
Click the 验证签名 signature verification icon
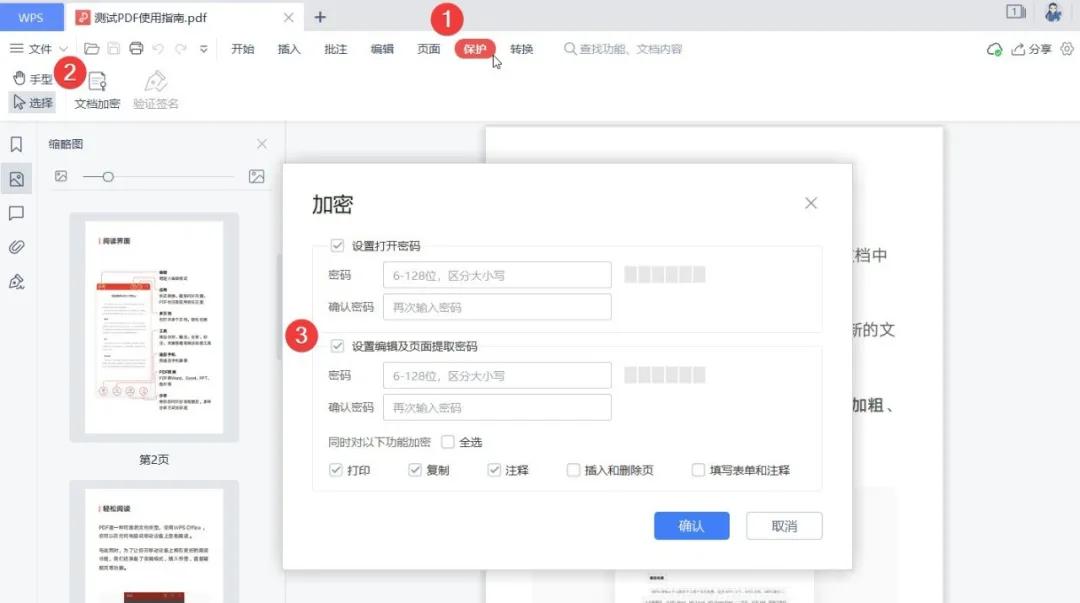(155, 89)
